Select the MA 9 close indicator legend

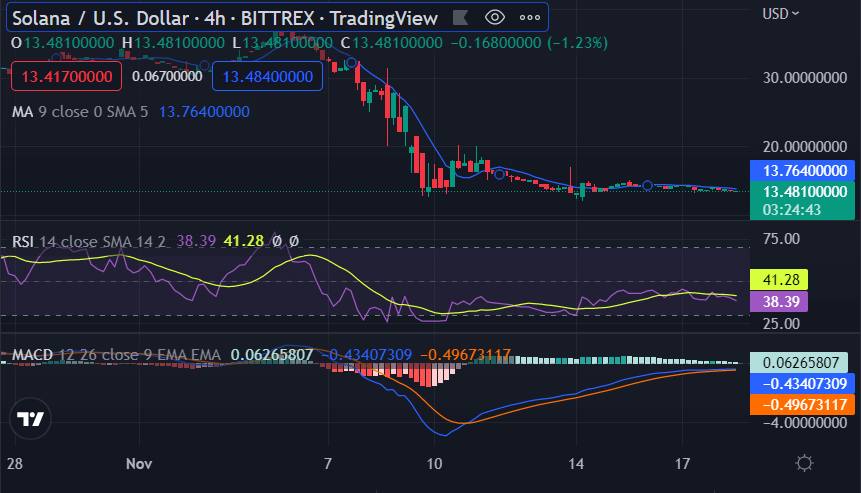80,112
